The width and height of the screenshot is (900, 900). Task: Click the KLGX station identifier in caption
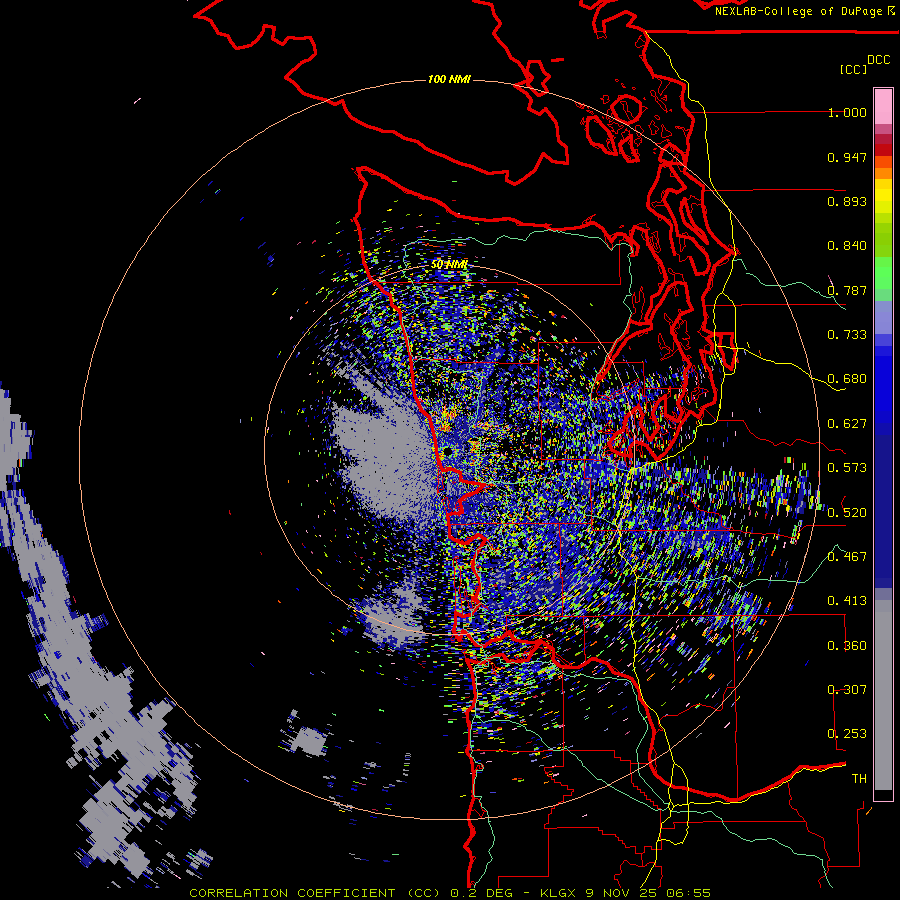coord(560,893)
